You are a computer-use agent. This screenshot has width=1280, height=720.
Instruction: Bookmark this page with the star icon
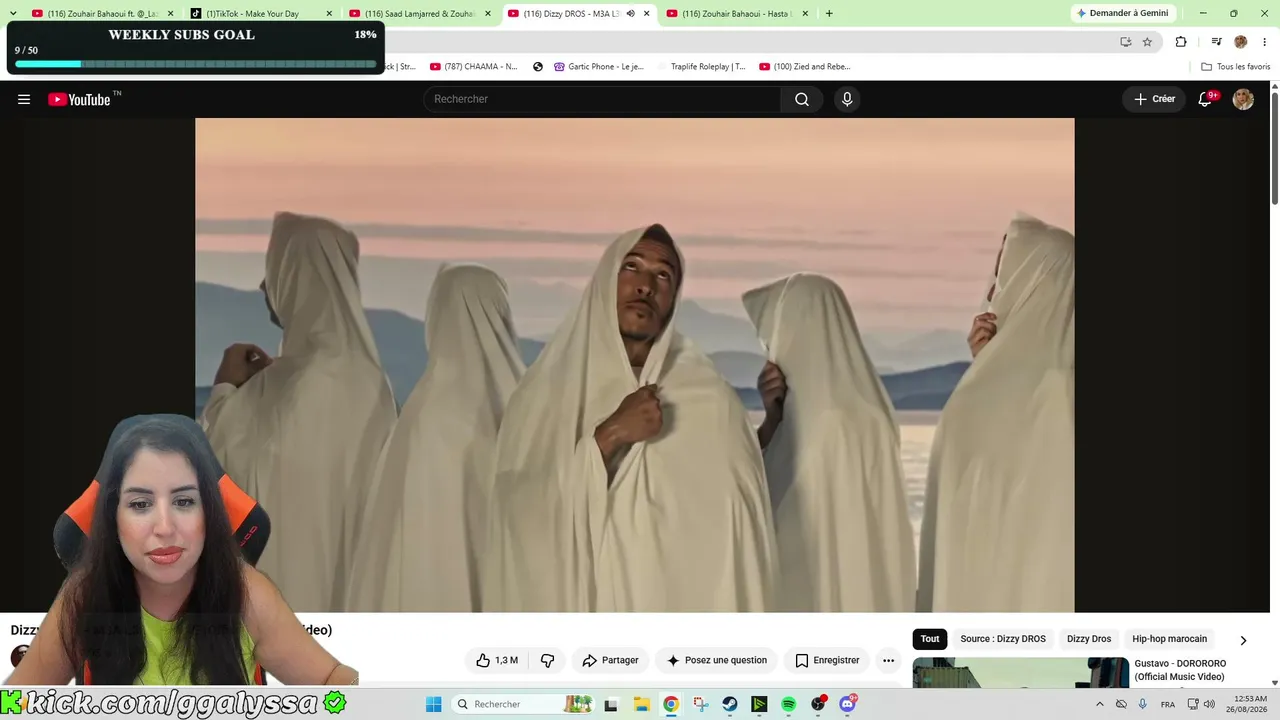(1147, 42)
